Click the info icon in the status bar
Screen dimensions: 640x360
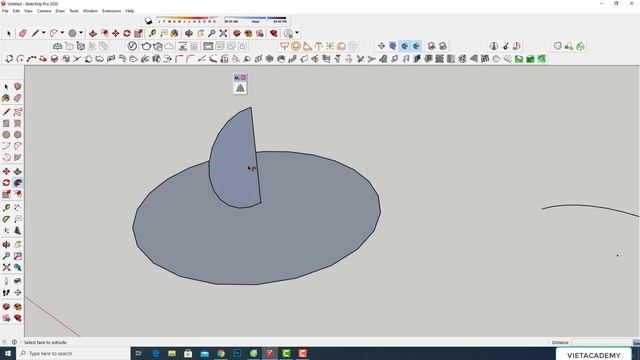point(14,342)
